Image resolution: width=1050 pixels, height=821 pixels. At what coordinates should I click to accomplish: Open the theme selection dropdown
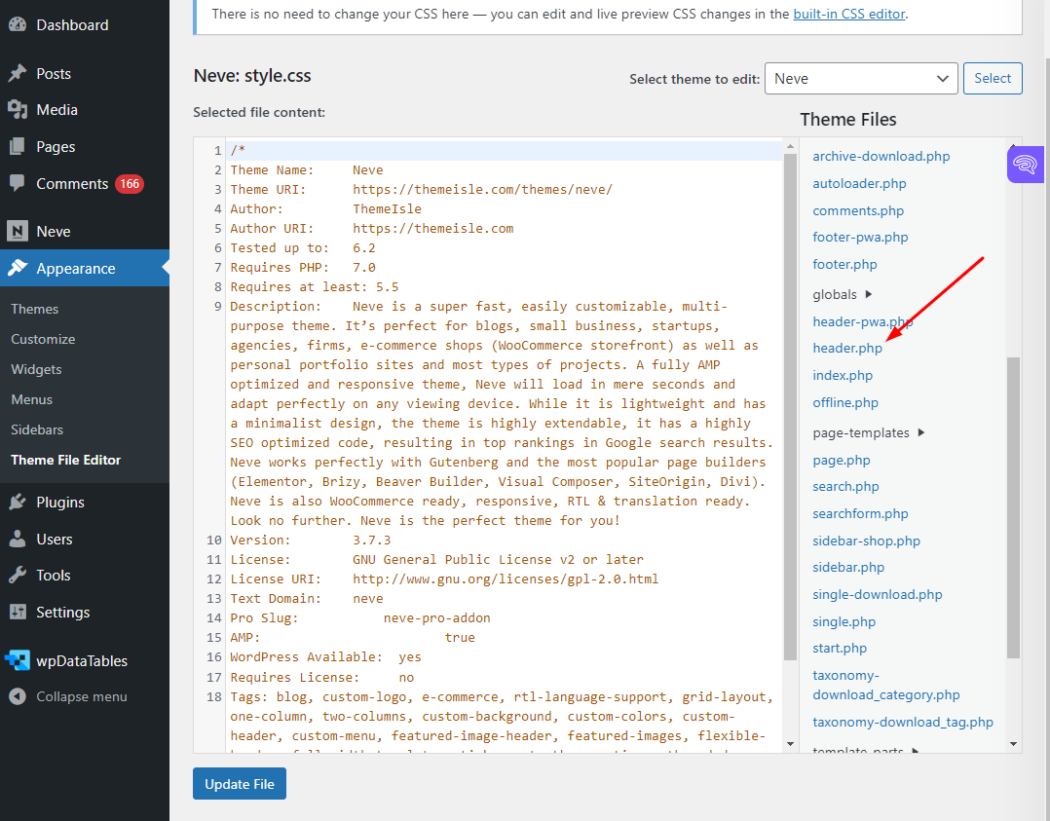pos(860,78)
